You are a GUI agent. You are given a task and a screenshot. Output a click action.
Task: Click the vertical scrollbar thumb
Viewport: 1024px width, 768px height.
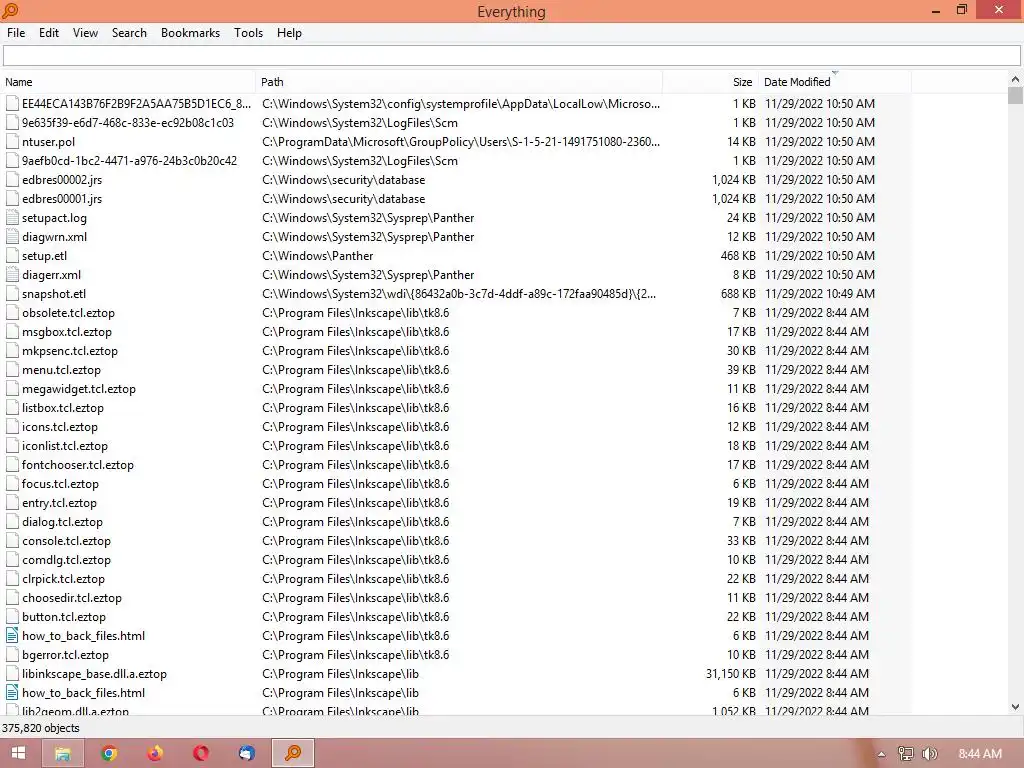1015,95
